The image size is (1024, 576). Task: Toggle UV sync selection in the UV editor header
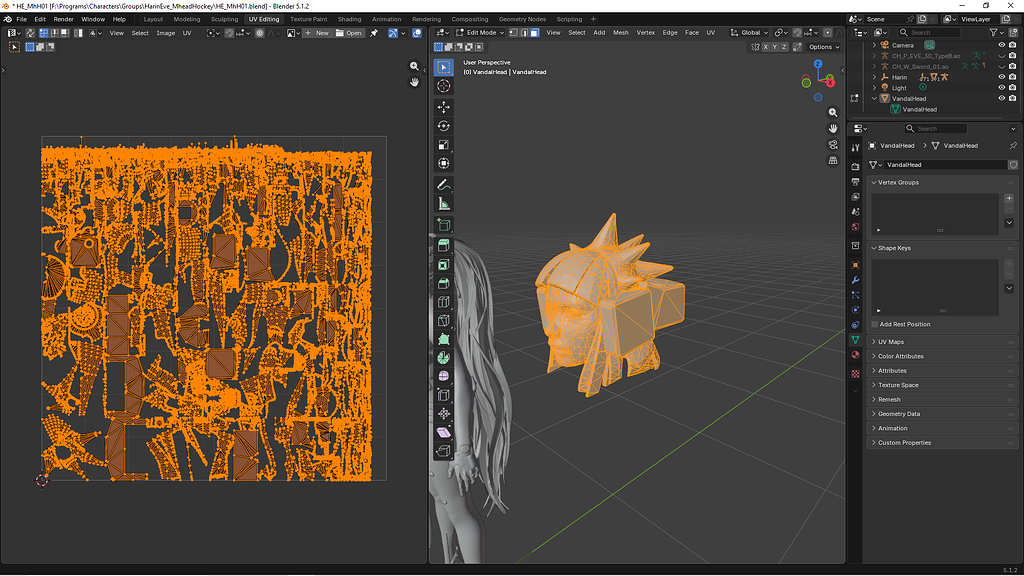30,33
